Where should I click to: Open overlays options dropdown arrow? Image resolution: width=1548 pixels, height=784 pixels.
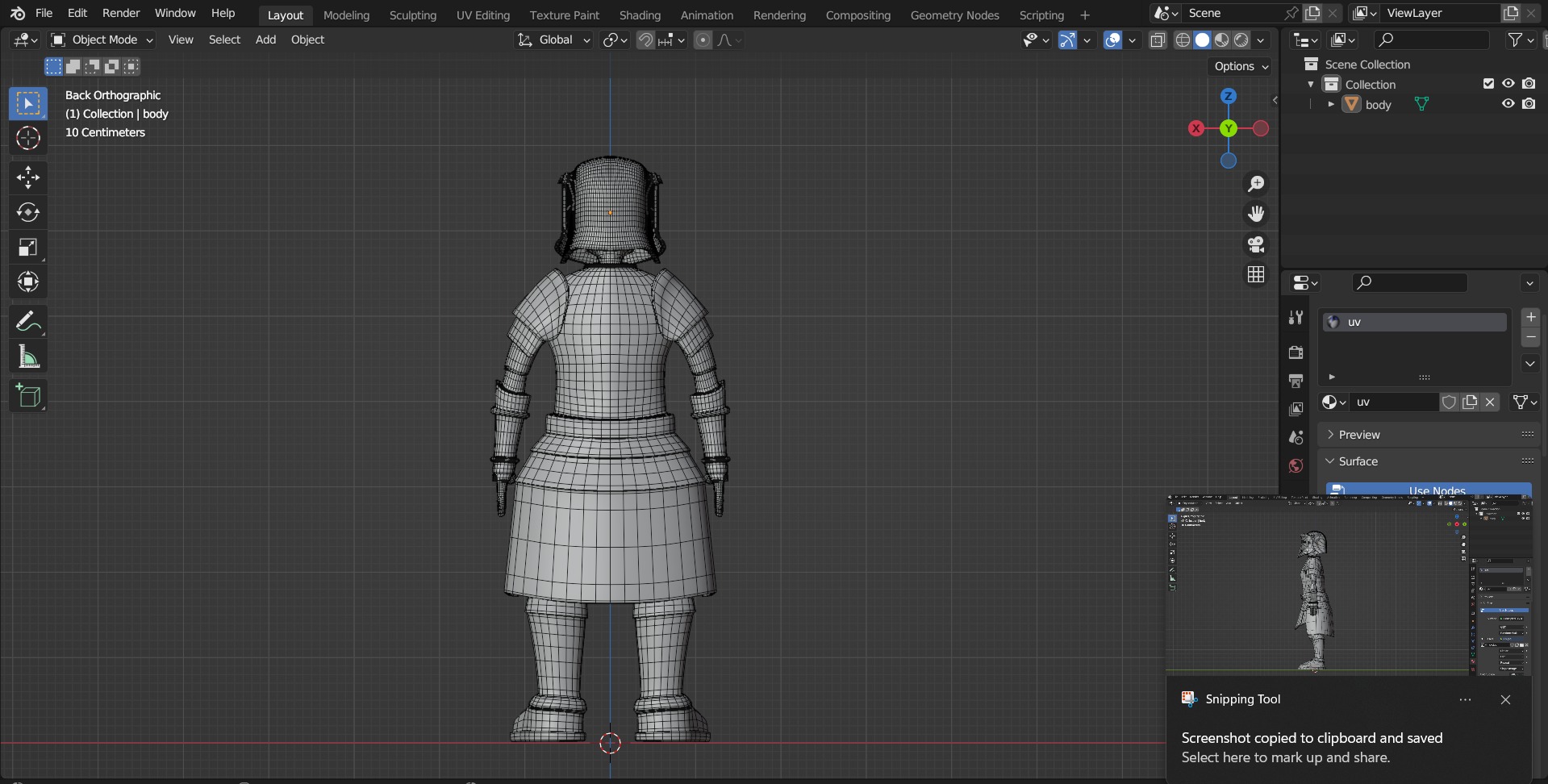click(x=1132, y=40)
